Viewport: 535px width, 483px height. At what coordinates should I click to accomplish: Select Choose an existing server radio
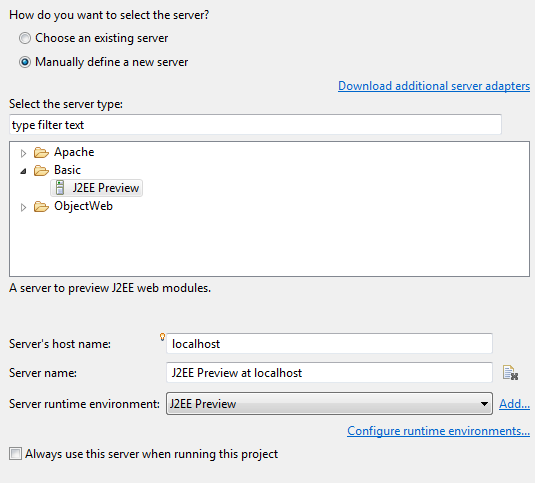[25, 38]
